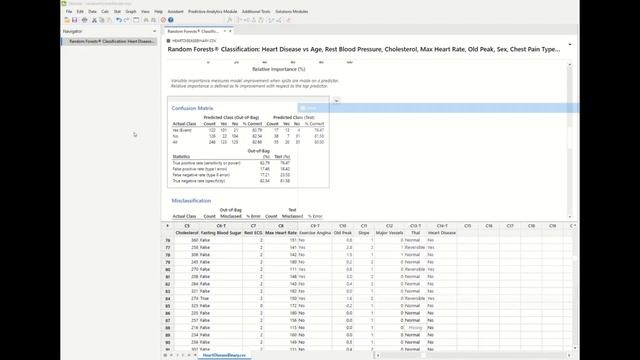Click the sheet-list icon at worksheet bottom-left
This screenshot has height=360, width=640.
(165, 356)
